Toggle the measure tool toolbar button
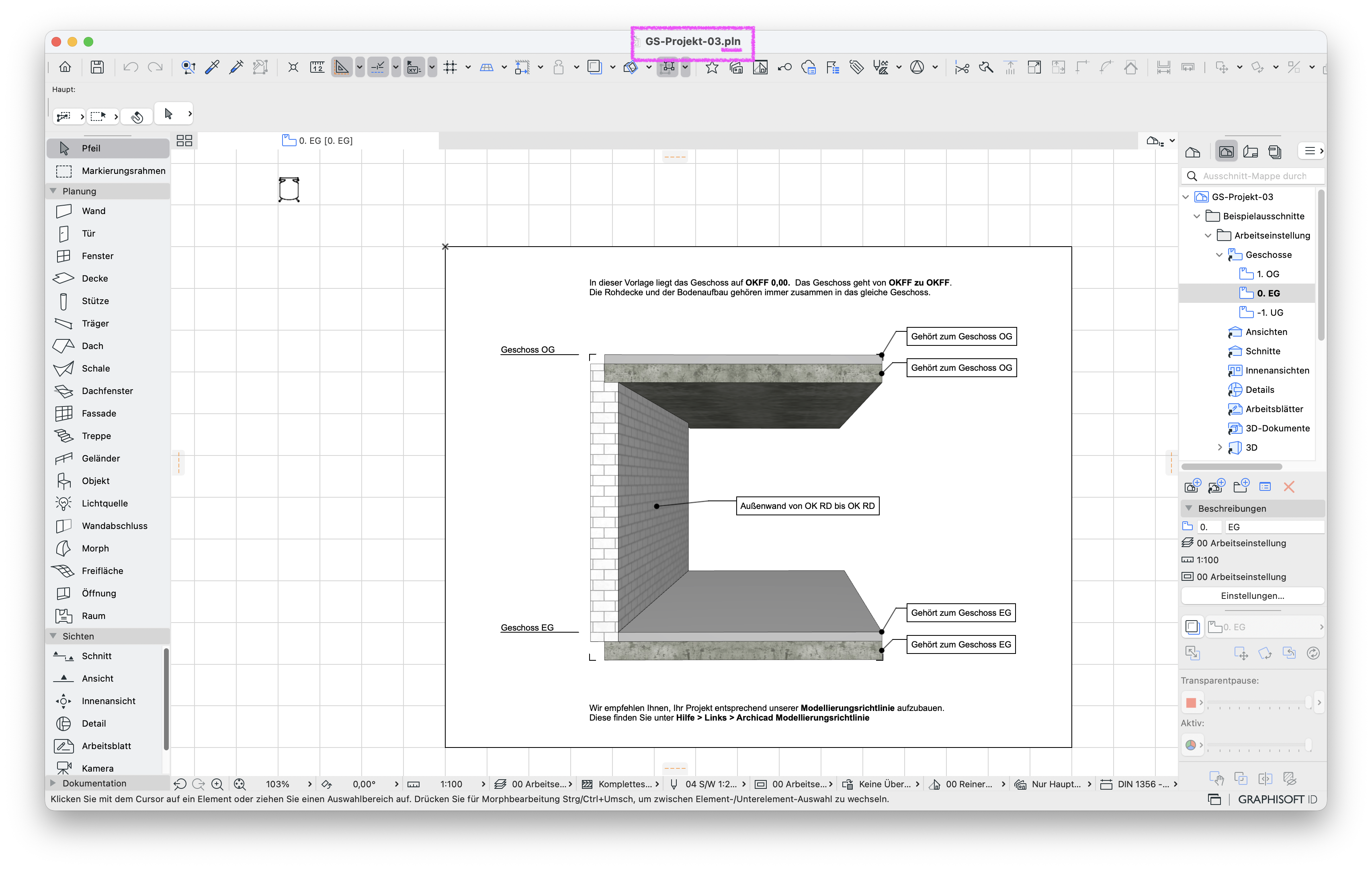The image size is (1372, 870). (317, 67)
